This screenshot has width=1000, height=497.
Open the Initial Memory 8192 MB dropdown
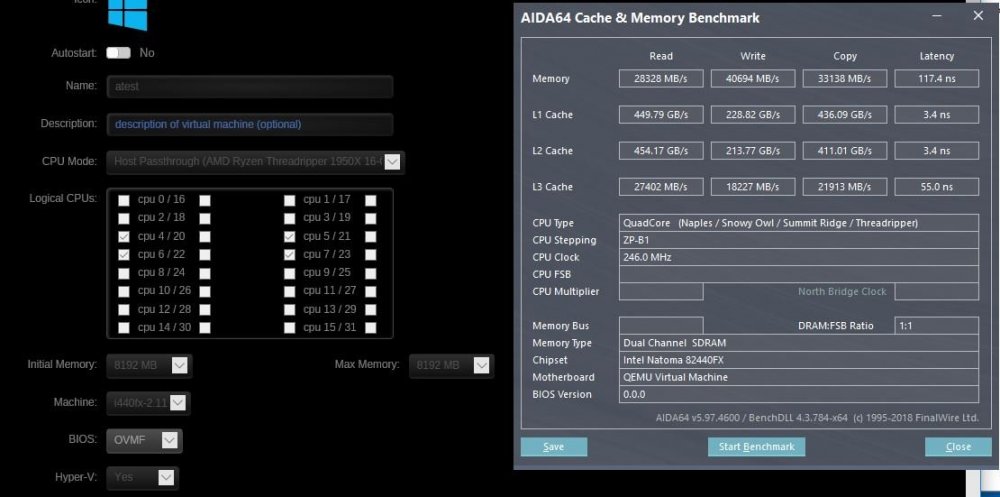click(149, 366)
